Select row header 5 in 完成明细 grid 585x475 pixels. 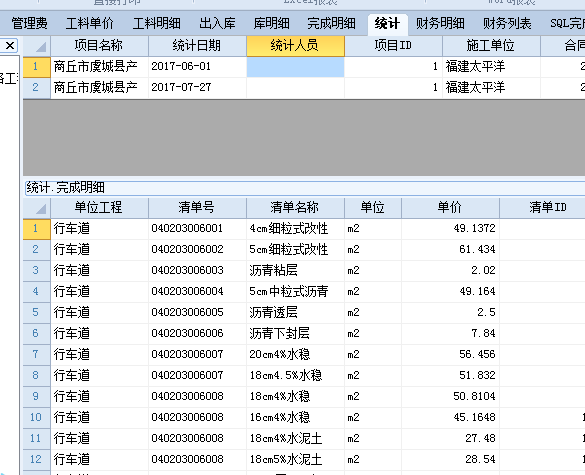(x=37, y=313)
